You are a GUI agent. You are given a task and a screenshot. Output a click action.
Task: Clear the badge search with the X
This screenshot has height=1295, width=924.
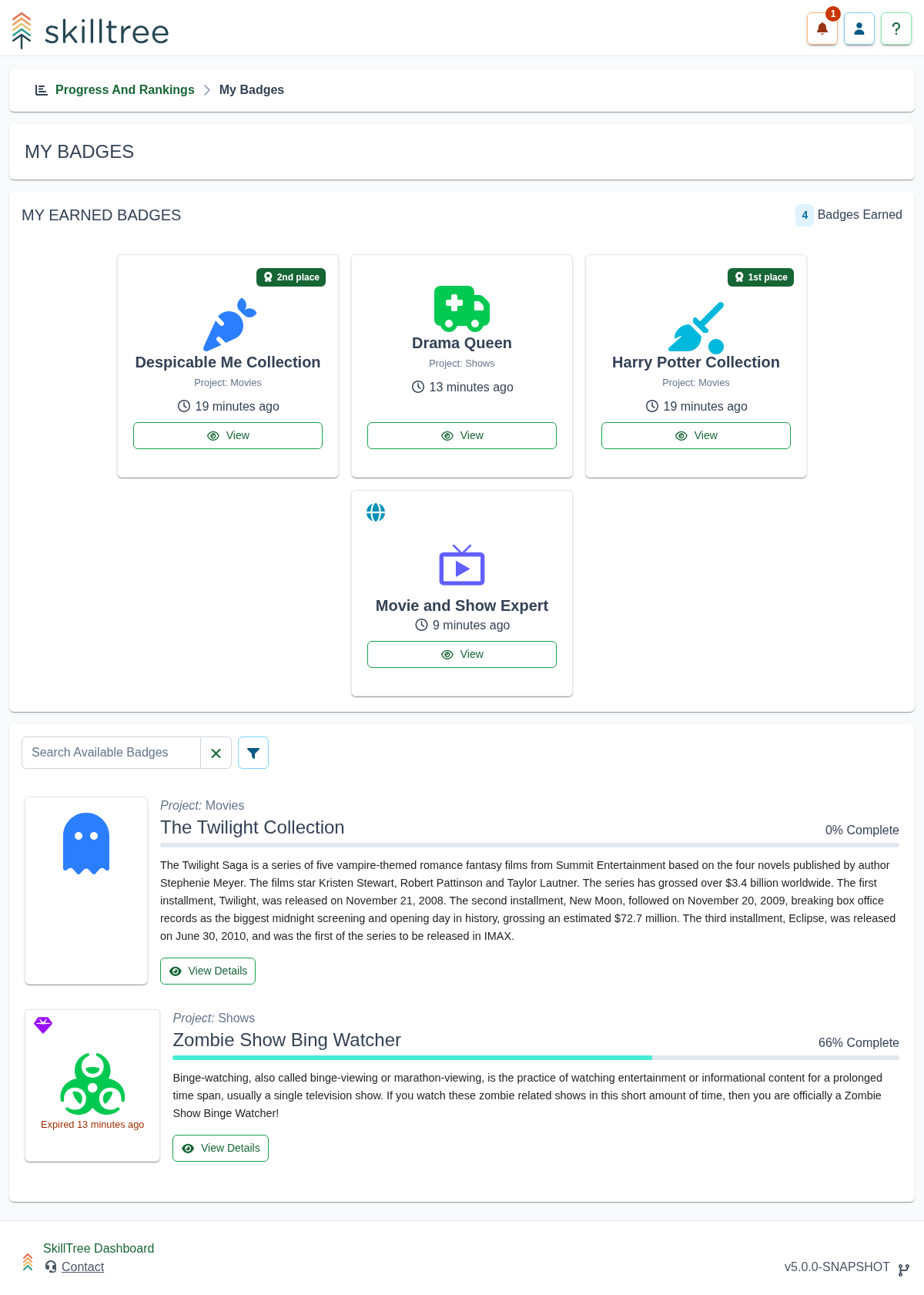coord(216,753)
